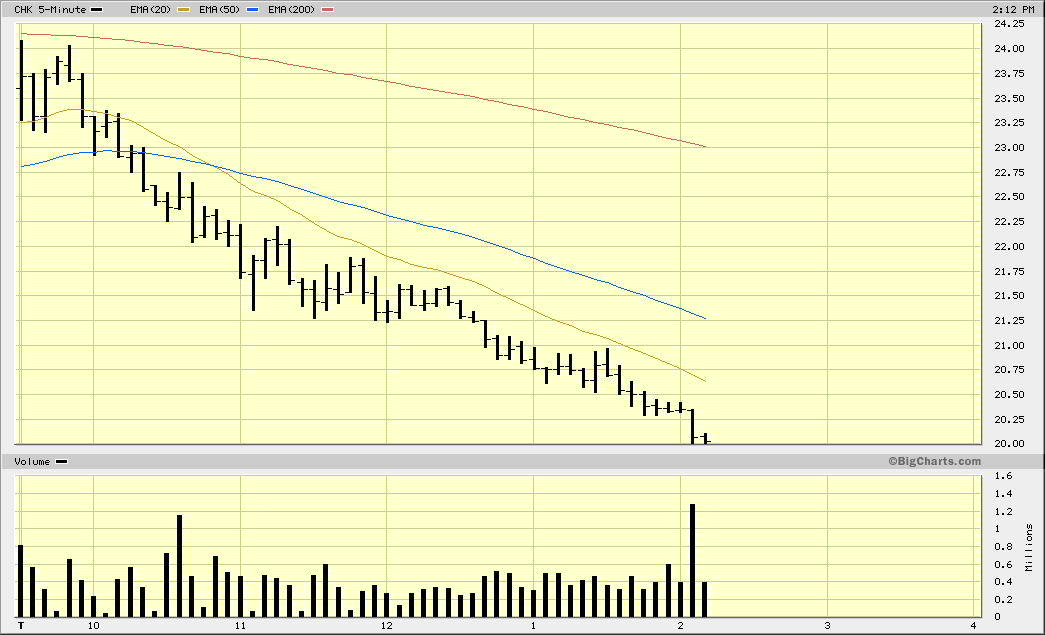This screenshot has height=635, width=1045.
Task: Click the EMA(20) legend label
Action: point(151,10)
